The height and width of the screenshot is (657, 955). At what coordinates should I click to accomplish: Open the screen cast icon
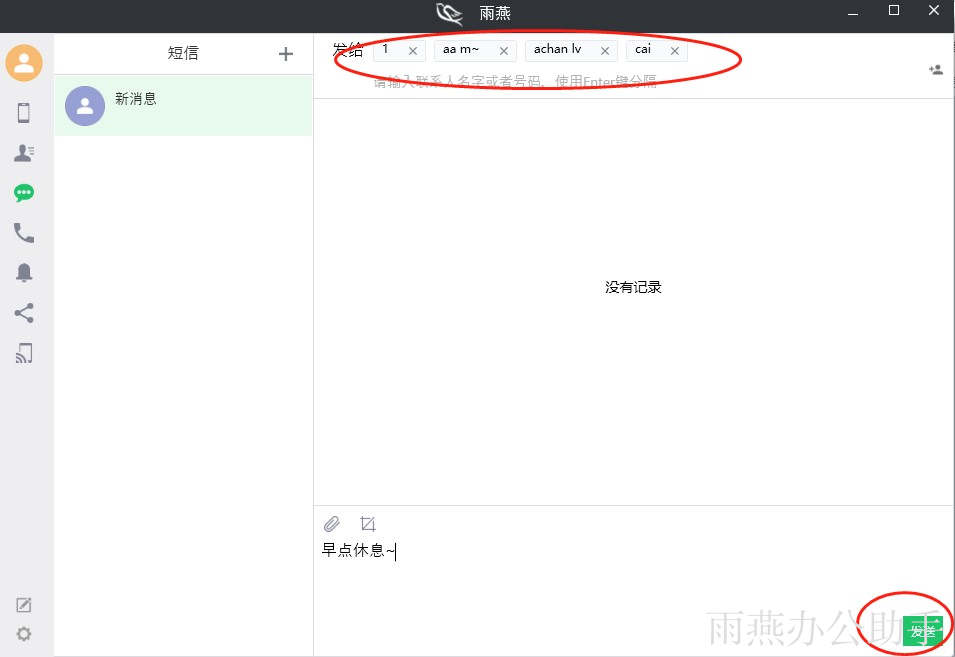(24, 353)
